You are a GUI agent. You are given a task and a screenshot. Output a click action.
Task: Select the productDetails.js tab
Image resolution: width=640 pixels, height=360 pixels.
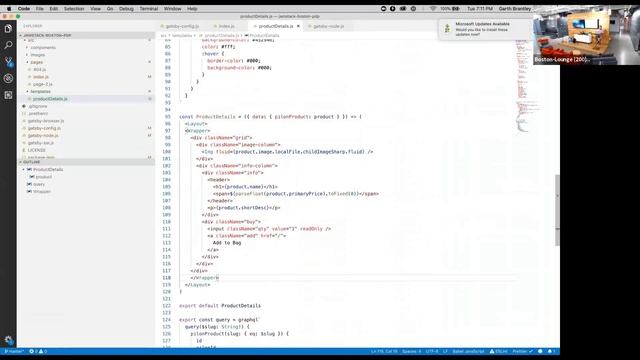[276, 26]
